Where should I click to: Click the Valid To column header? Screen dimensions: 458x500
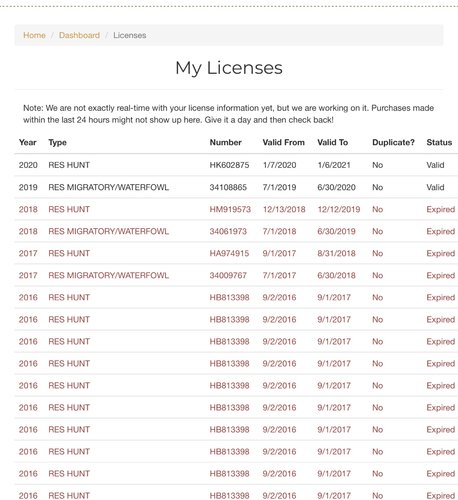click(333, 142)
